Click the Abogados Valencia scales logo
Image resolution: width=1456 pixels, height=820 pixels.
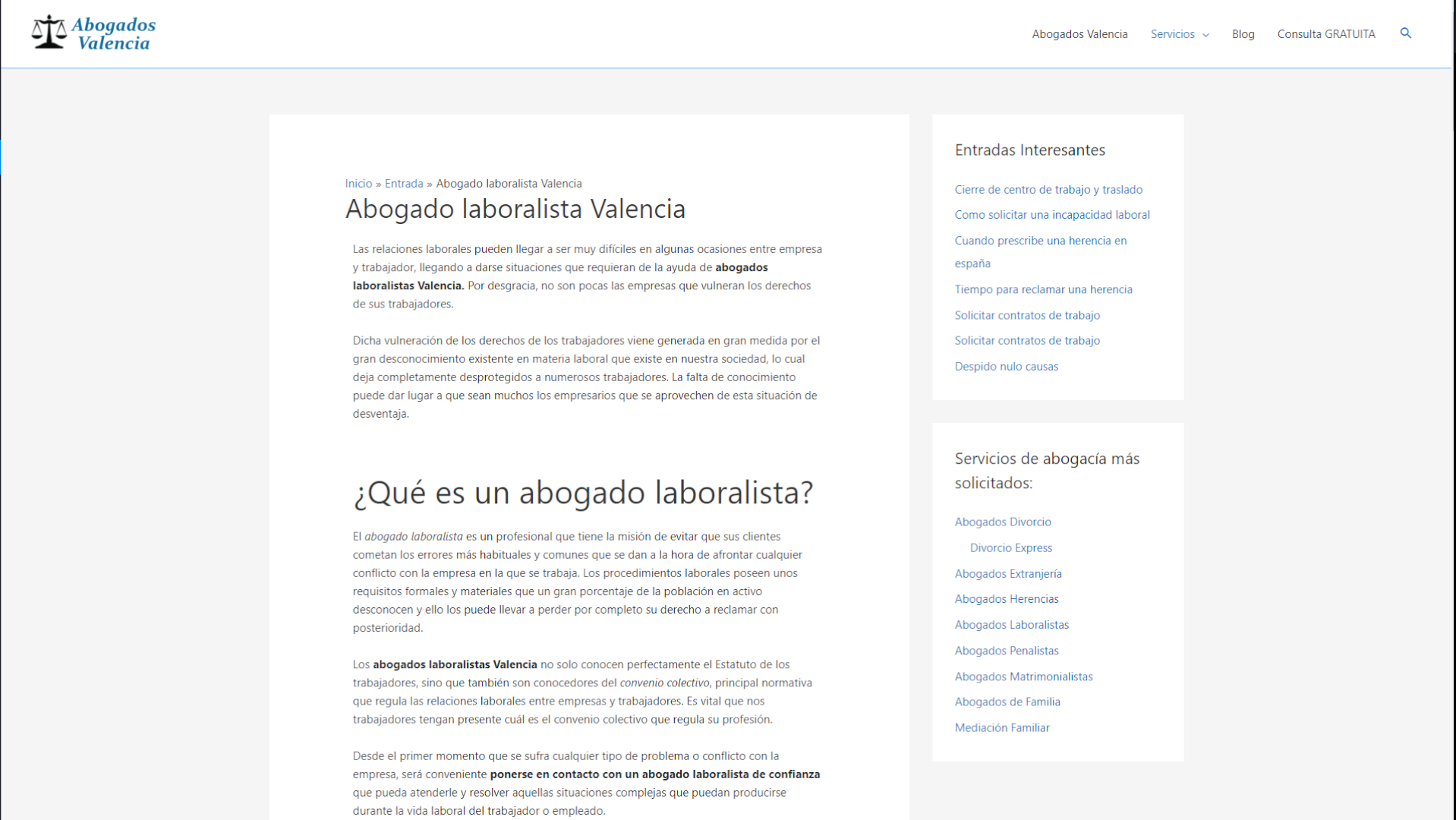coord(93,33)
